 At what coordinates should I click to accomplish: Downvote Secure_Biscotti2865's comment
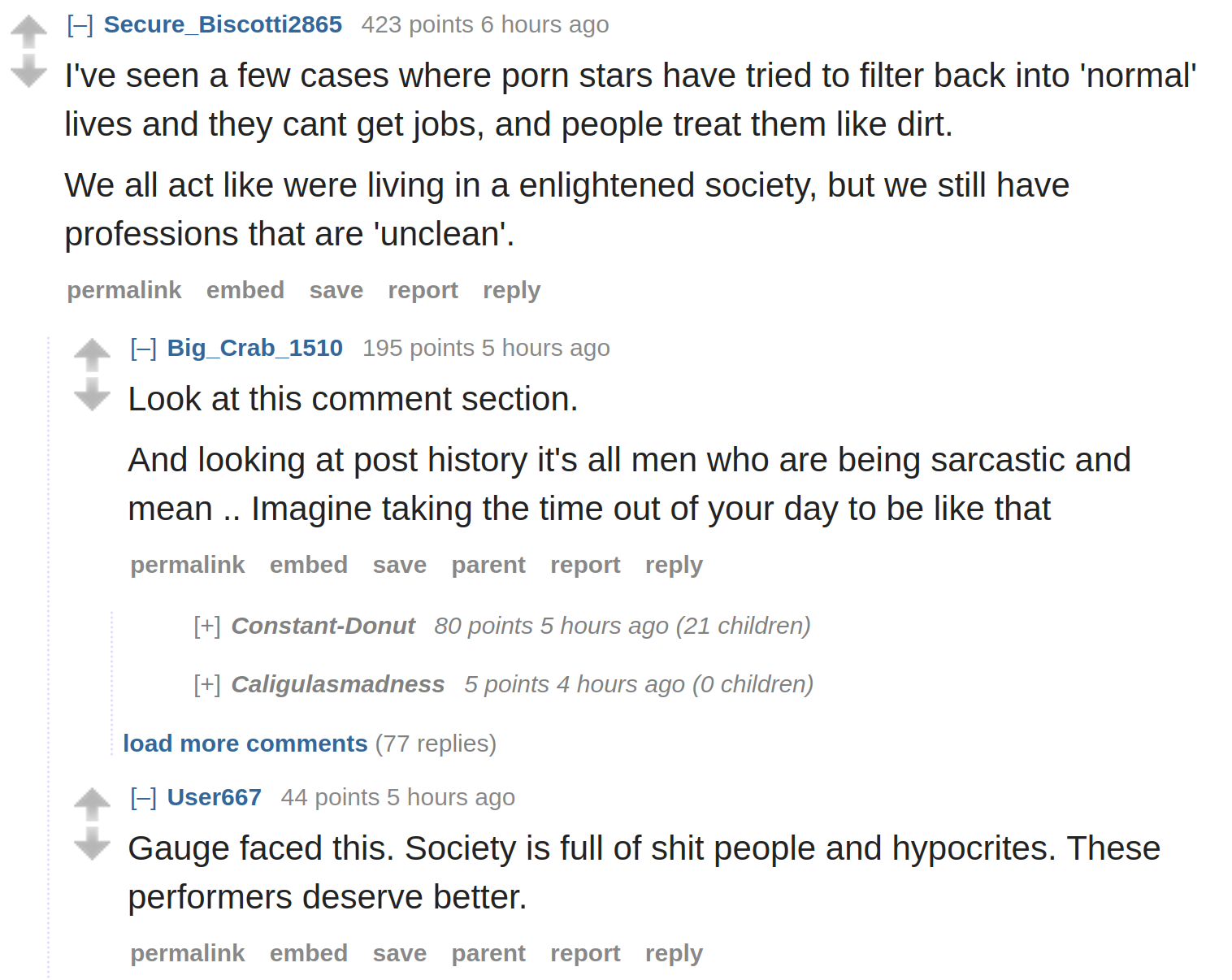tap(28, 71)
